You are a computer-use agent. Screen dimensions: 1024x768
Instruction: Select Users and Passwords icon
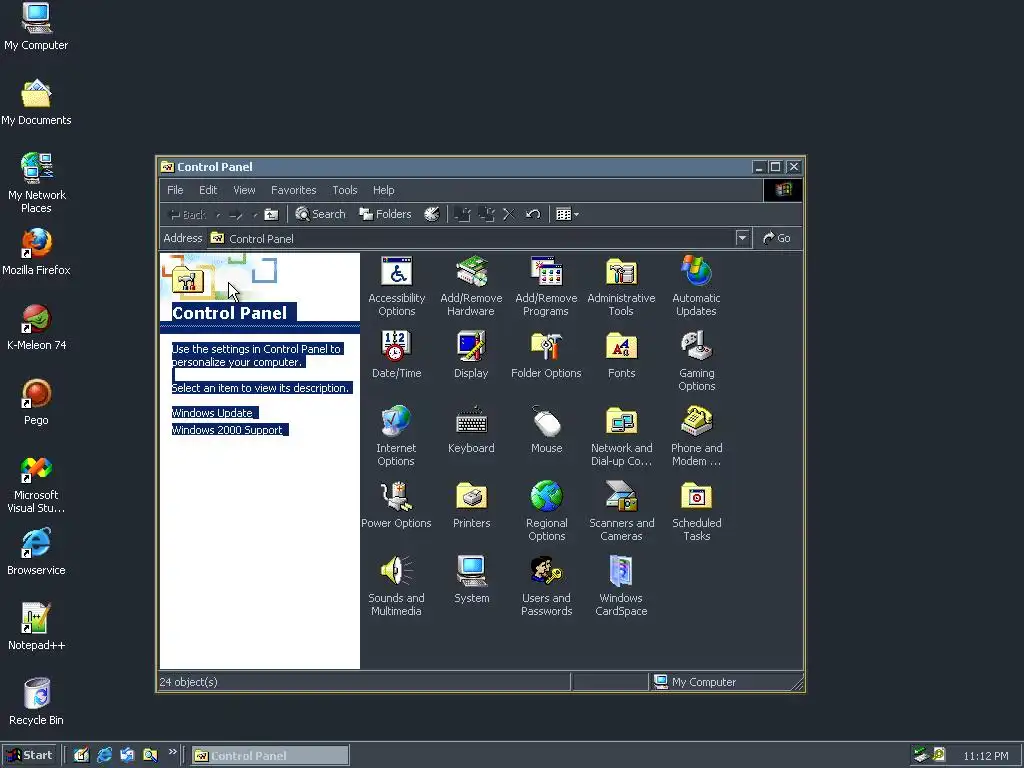point(546,586)
